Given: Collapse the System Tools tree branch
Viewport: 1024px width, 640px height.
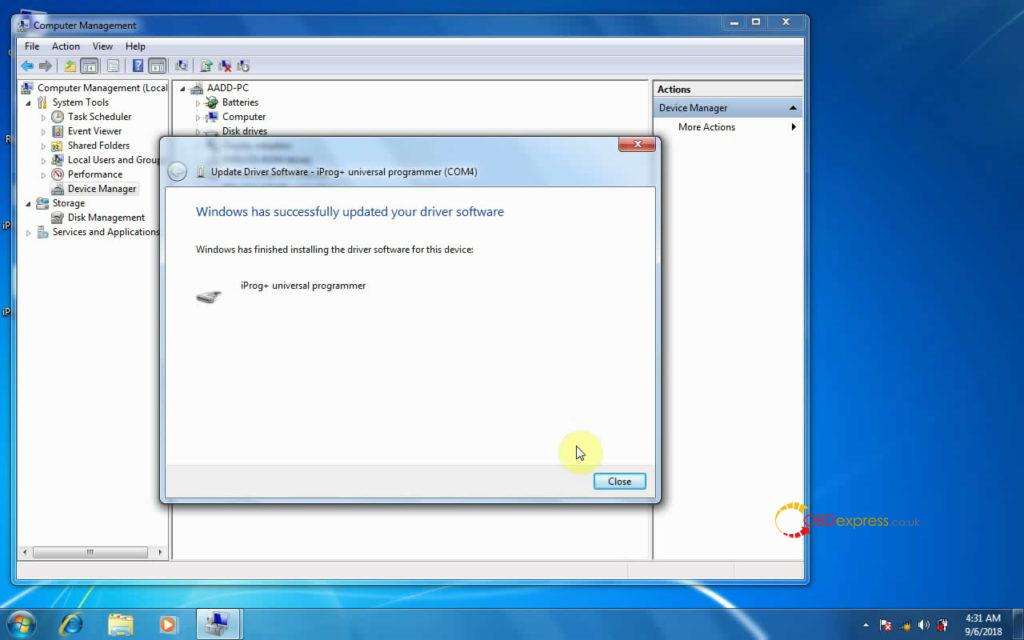Looking at the screenshot, I should click(28, 103).
